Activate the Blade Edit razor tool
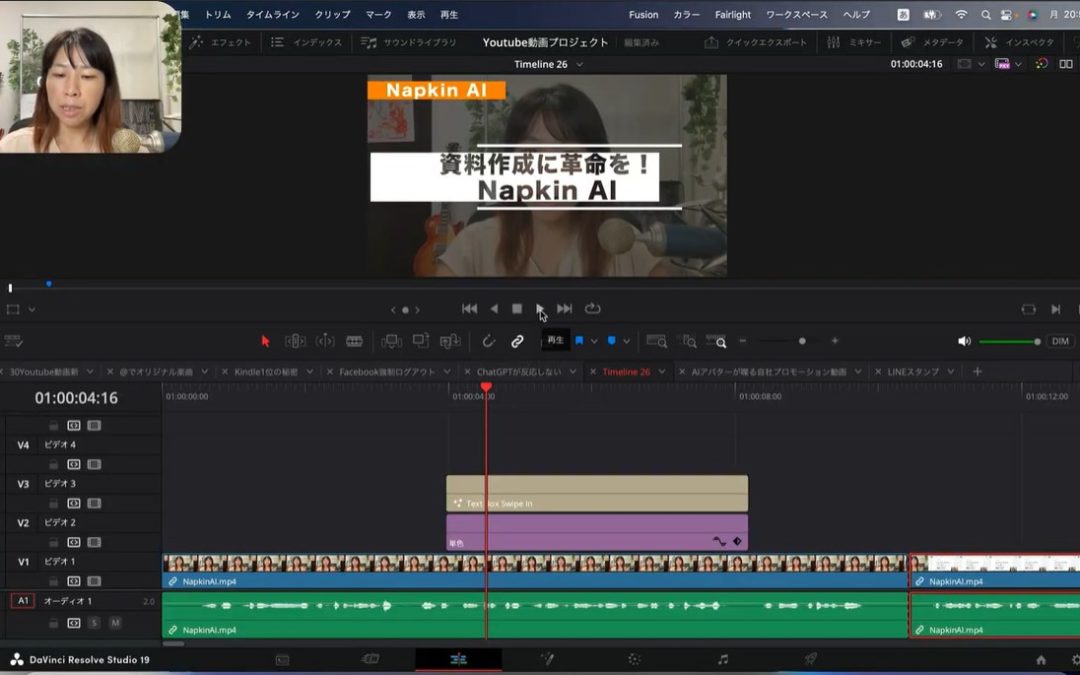Image resolution: width=1080 pixels, height=675 pixels. [354, 341]
